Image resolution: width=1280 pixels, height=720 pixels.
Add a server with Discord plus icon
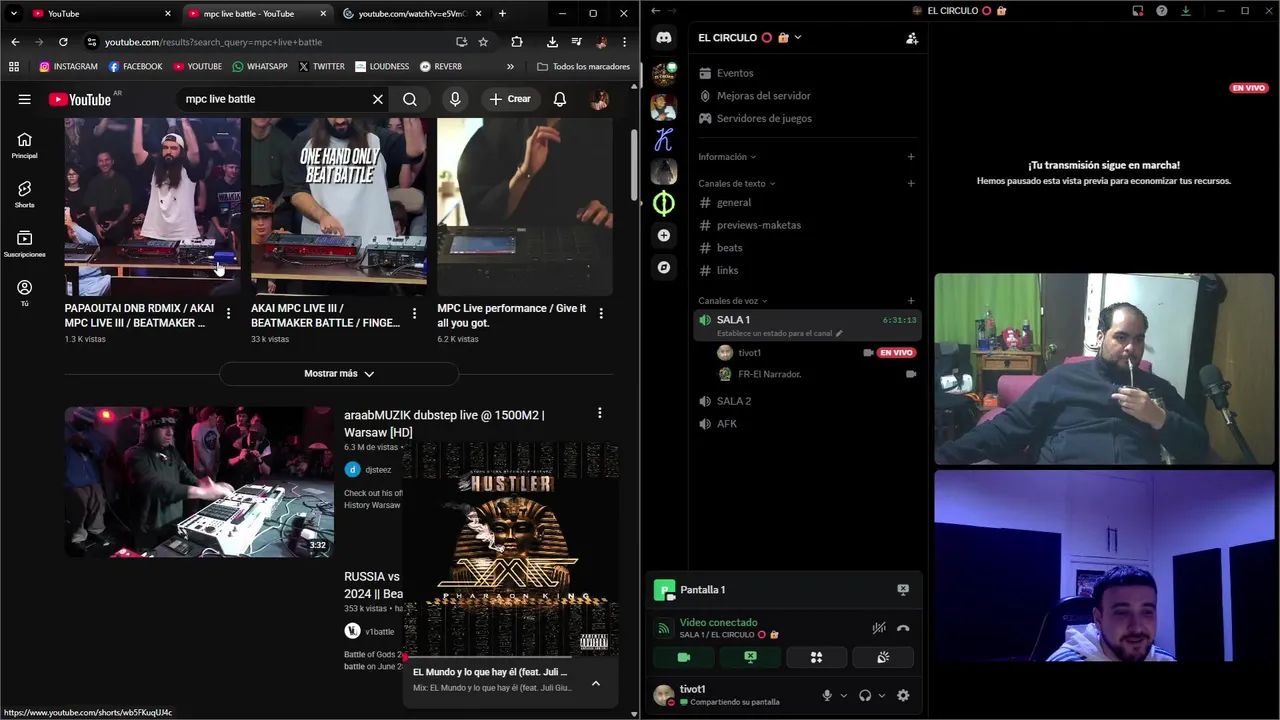pos(664,235)
